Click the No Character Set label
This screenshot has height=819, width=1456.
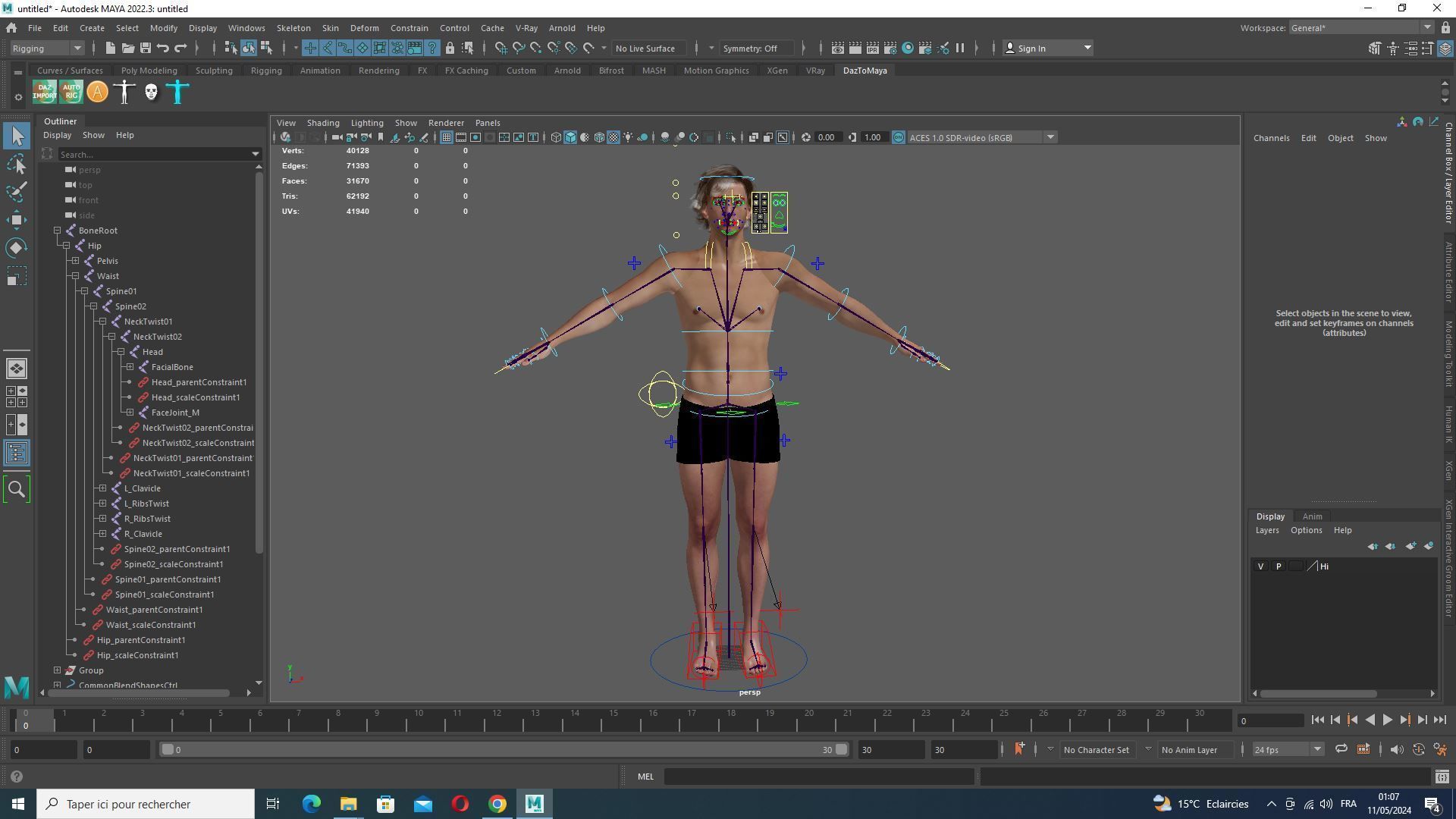[1096, 749]
